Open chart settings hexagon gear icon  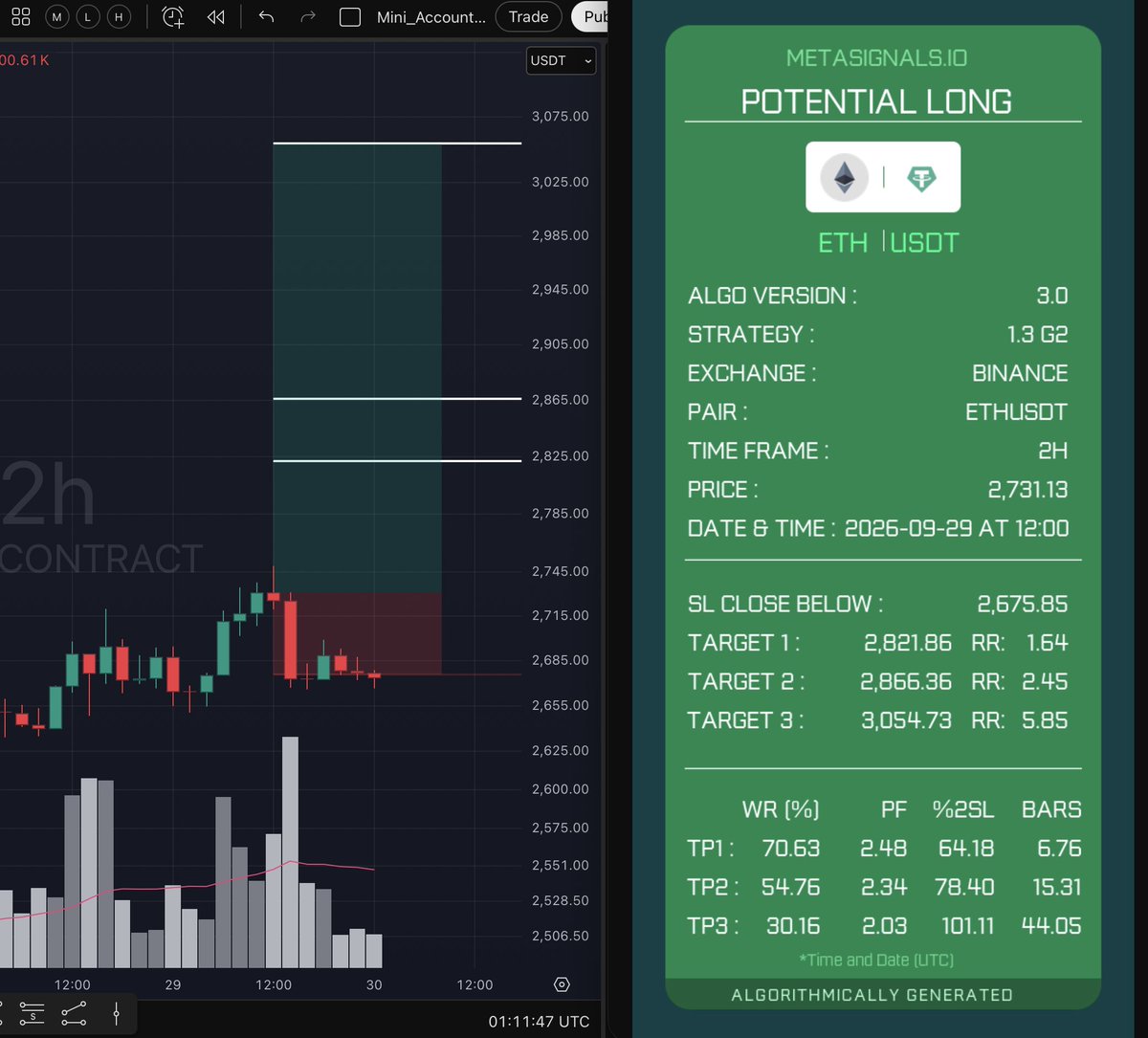click(x=563, y=984)
